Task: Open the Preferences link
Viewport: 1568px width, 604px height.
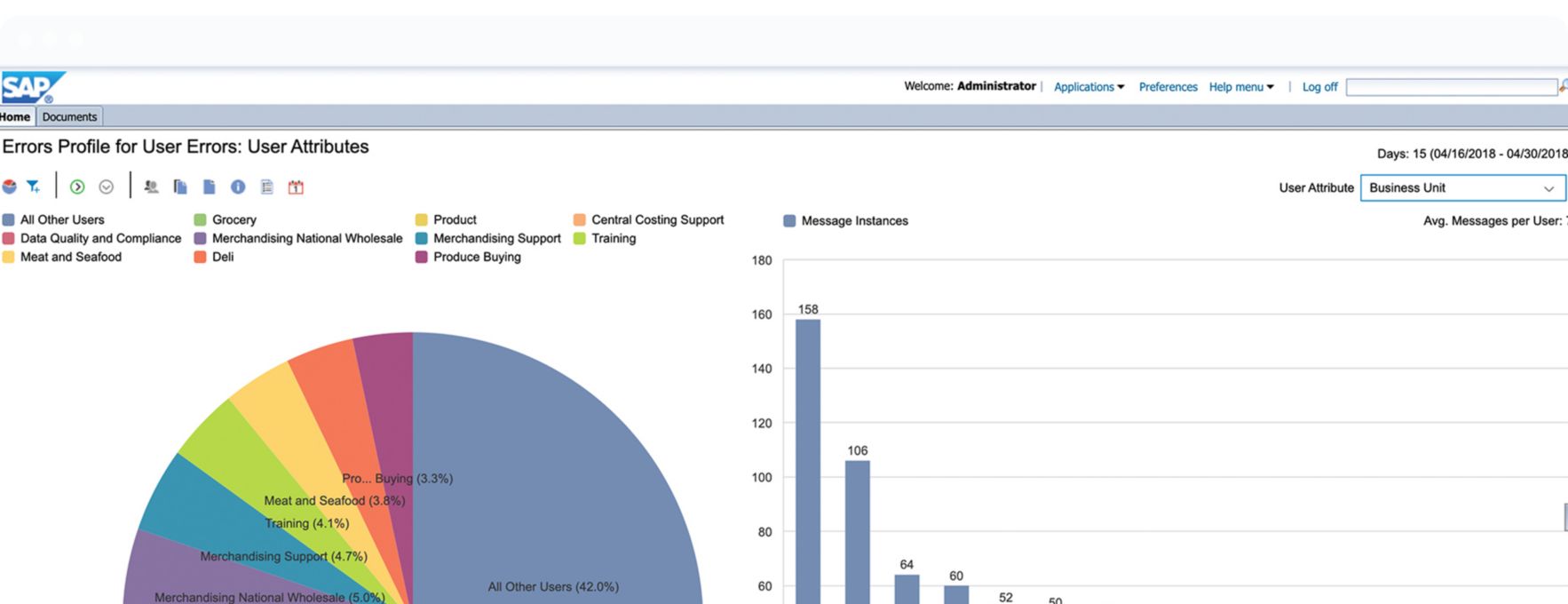Action: click(x=1168, y=87)
